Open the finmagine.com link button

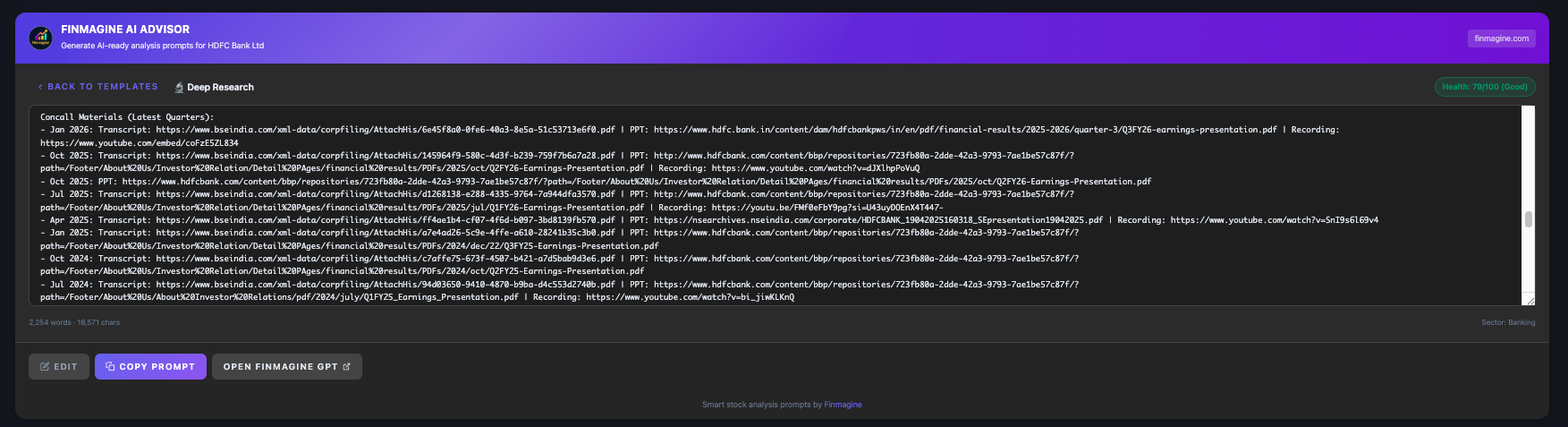click(x=1501, y=38)
